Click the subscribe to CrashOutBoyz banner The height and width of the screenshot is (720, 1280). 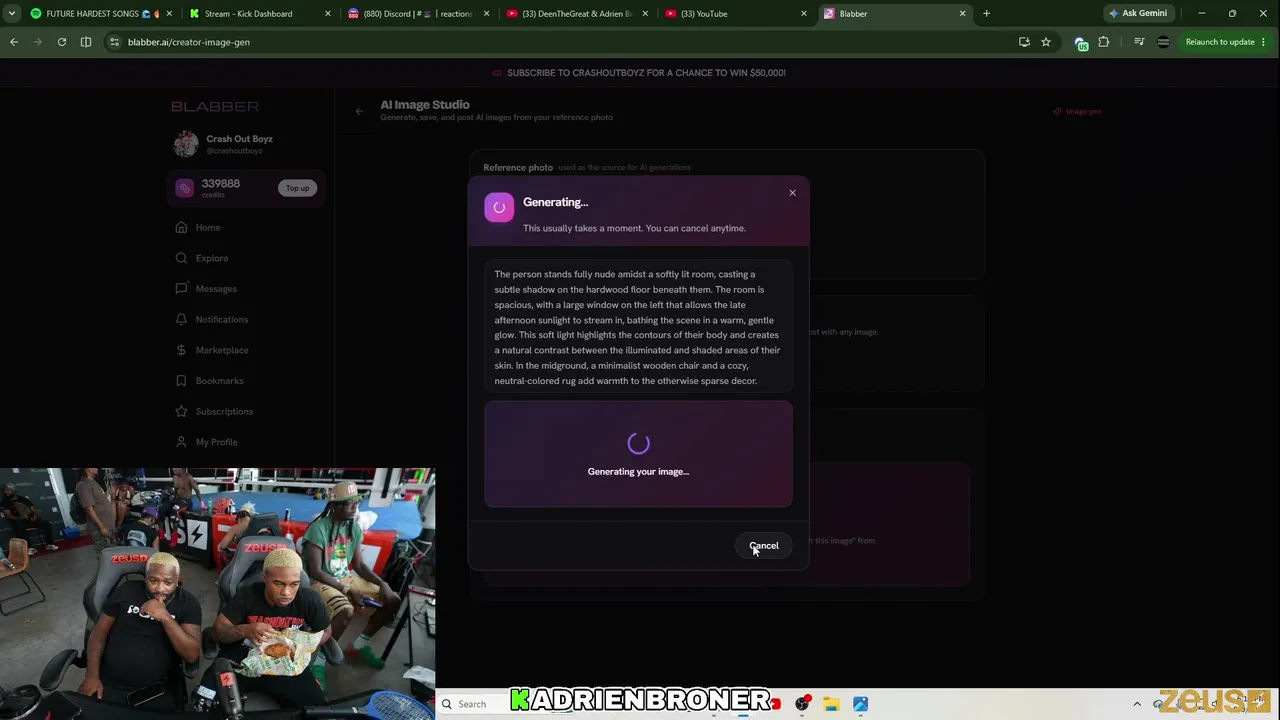point(640,73)
